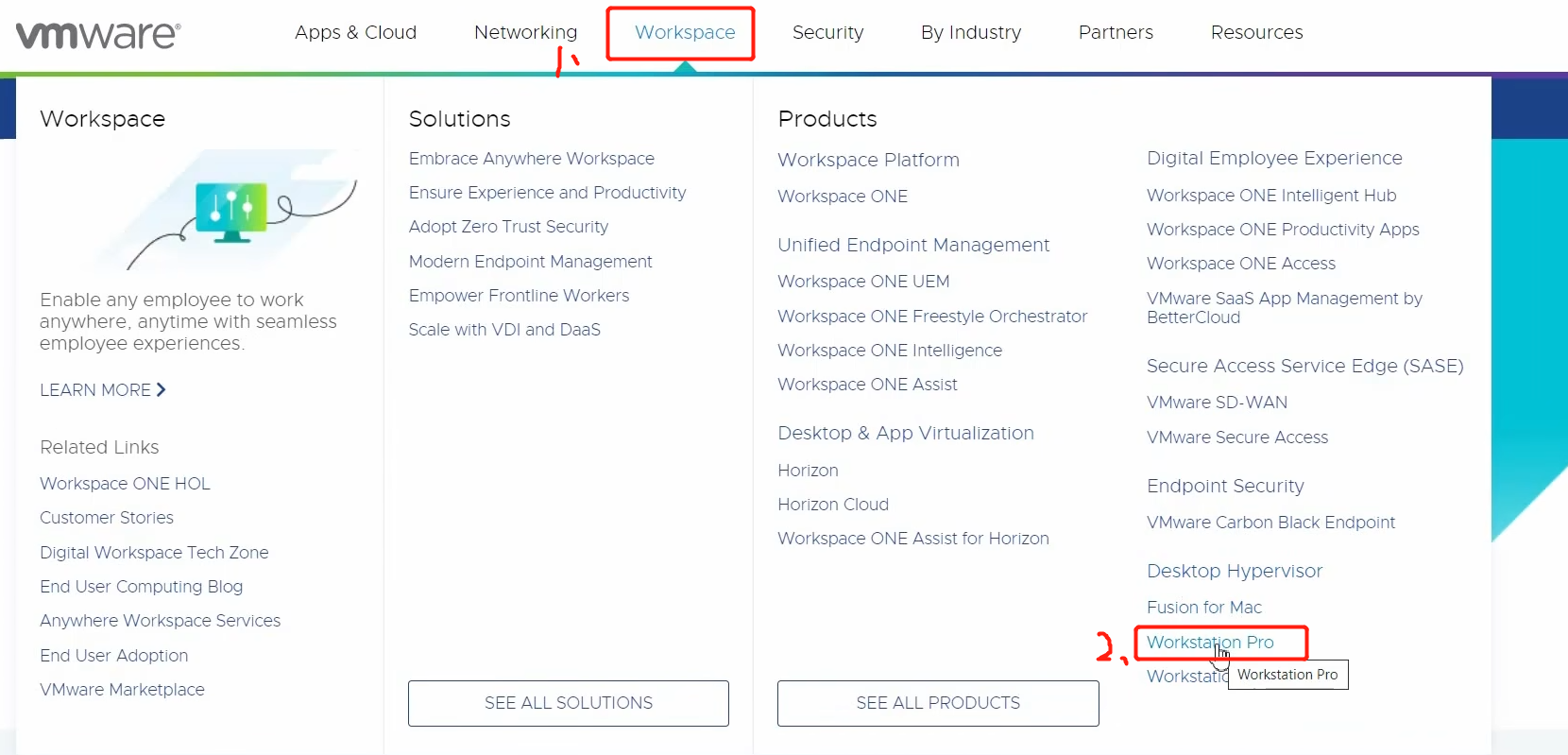Open VMware SaaS App Management by BetterCloud

pyautogui.click(x=1285, y=308)
